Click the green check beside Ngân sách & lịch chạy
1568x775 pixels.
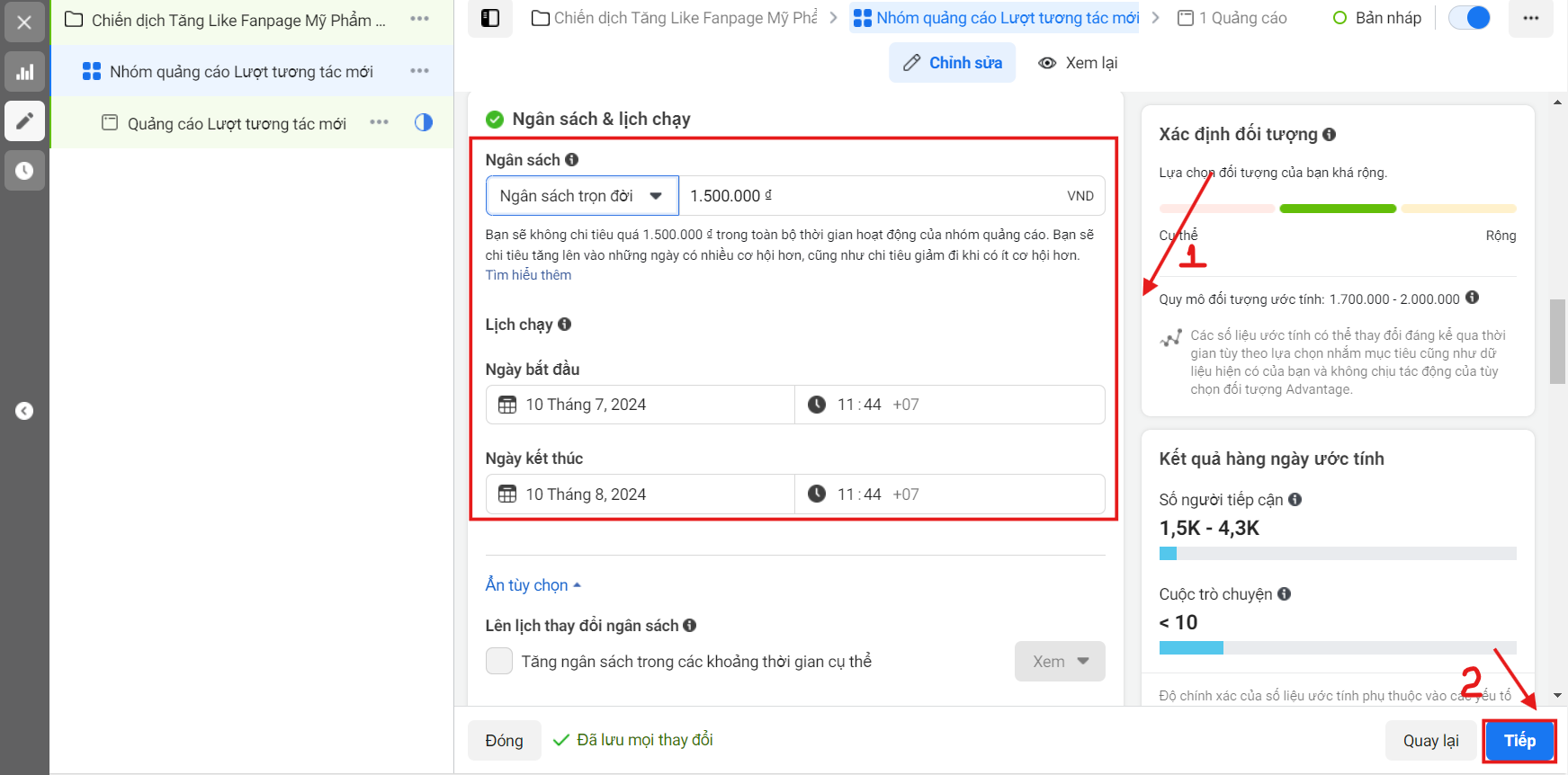495,119
